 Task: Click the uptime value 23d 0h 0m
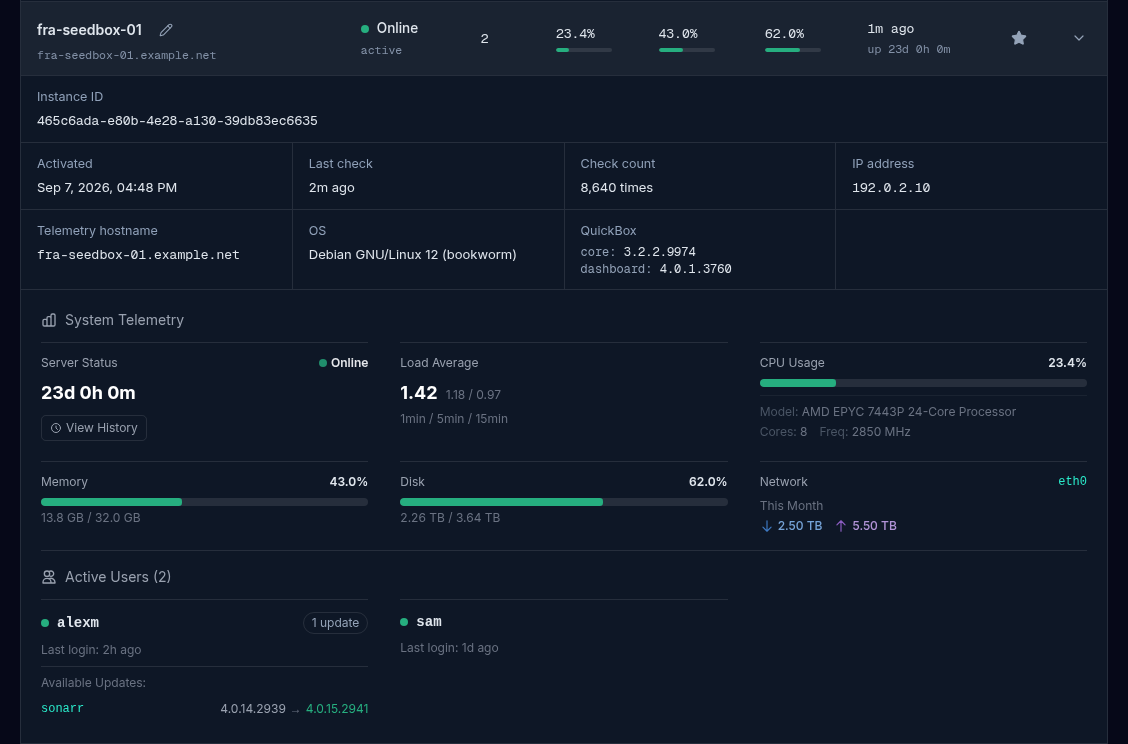pos(88,393)
